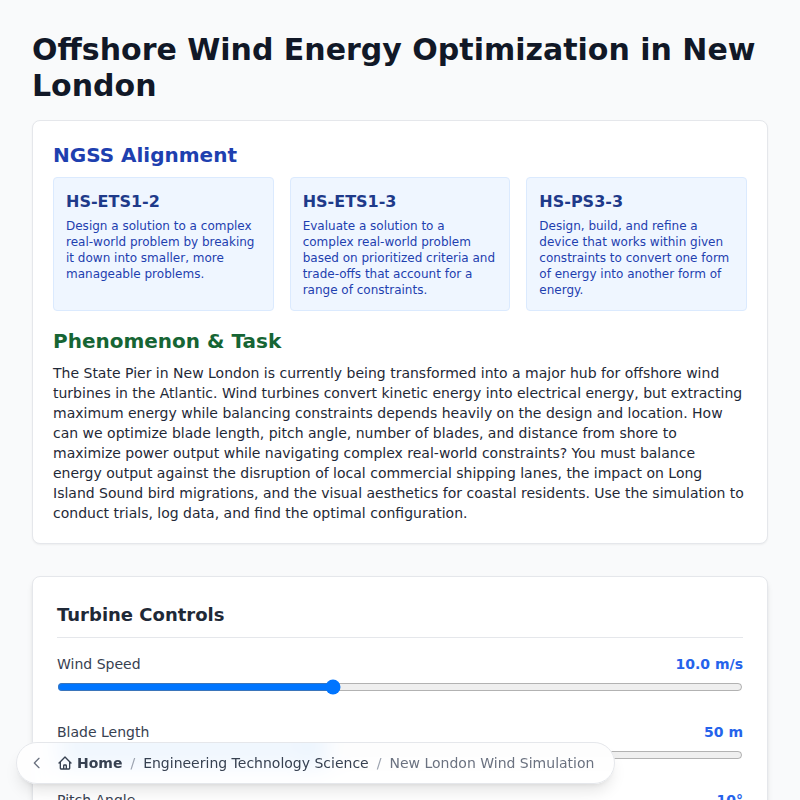Screen dimensions: 800x800
Task: Click the Blade Length label
Action: 101,731
